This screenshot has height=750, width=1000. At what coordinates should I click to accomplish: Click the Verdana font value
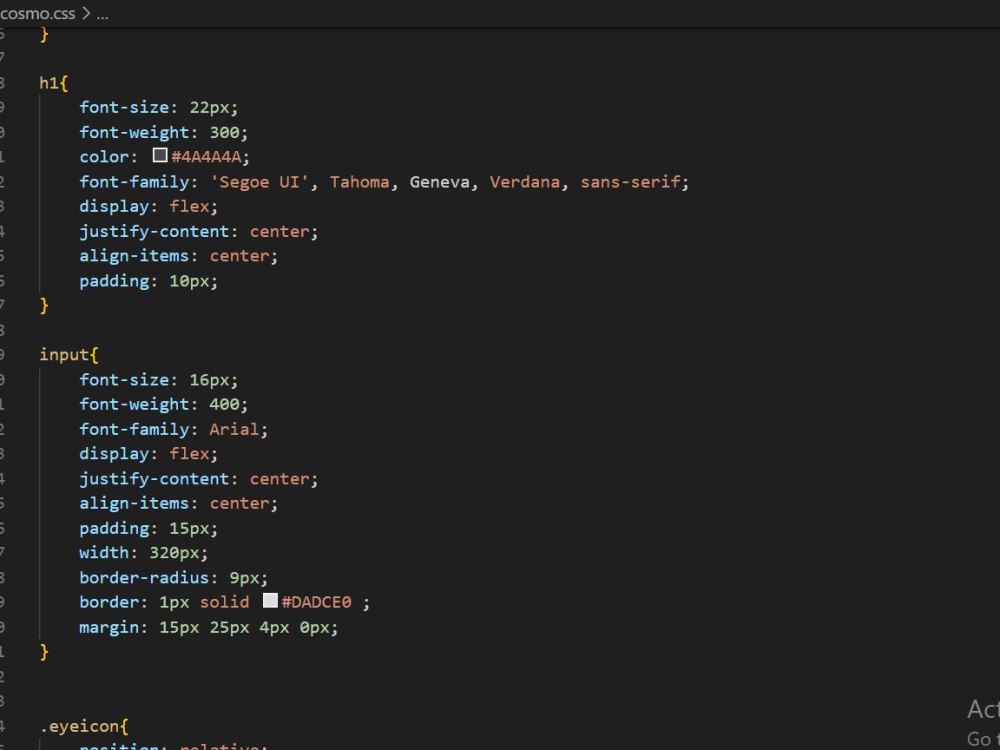[x=524, y=182]
